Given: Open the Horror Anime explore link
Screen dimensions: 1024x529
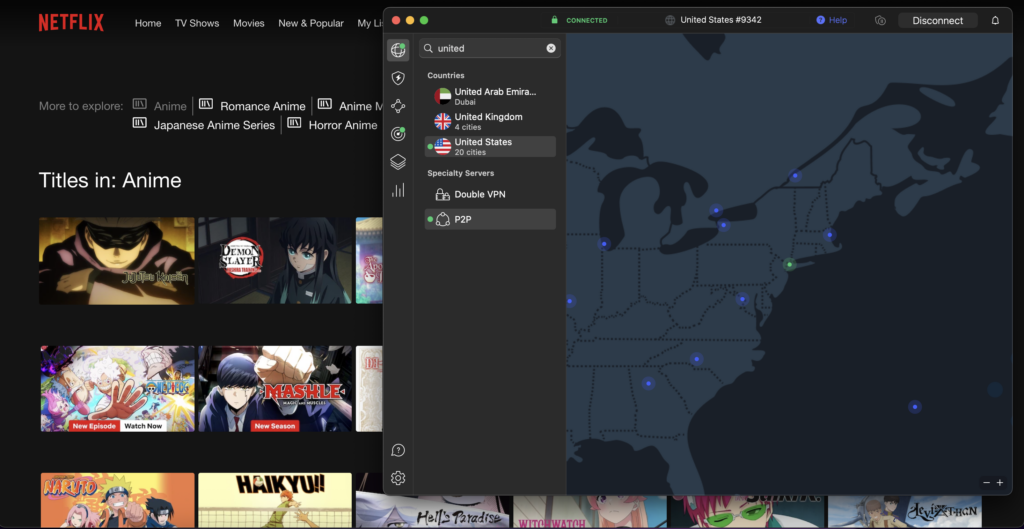Looking at the screenshot, I should pos(343,125).
